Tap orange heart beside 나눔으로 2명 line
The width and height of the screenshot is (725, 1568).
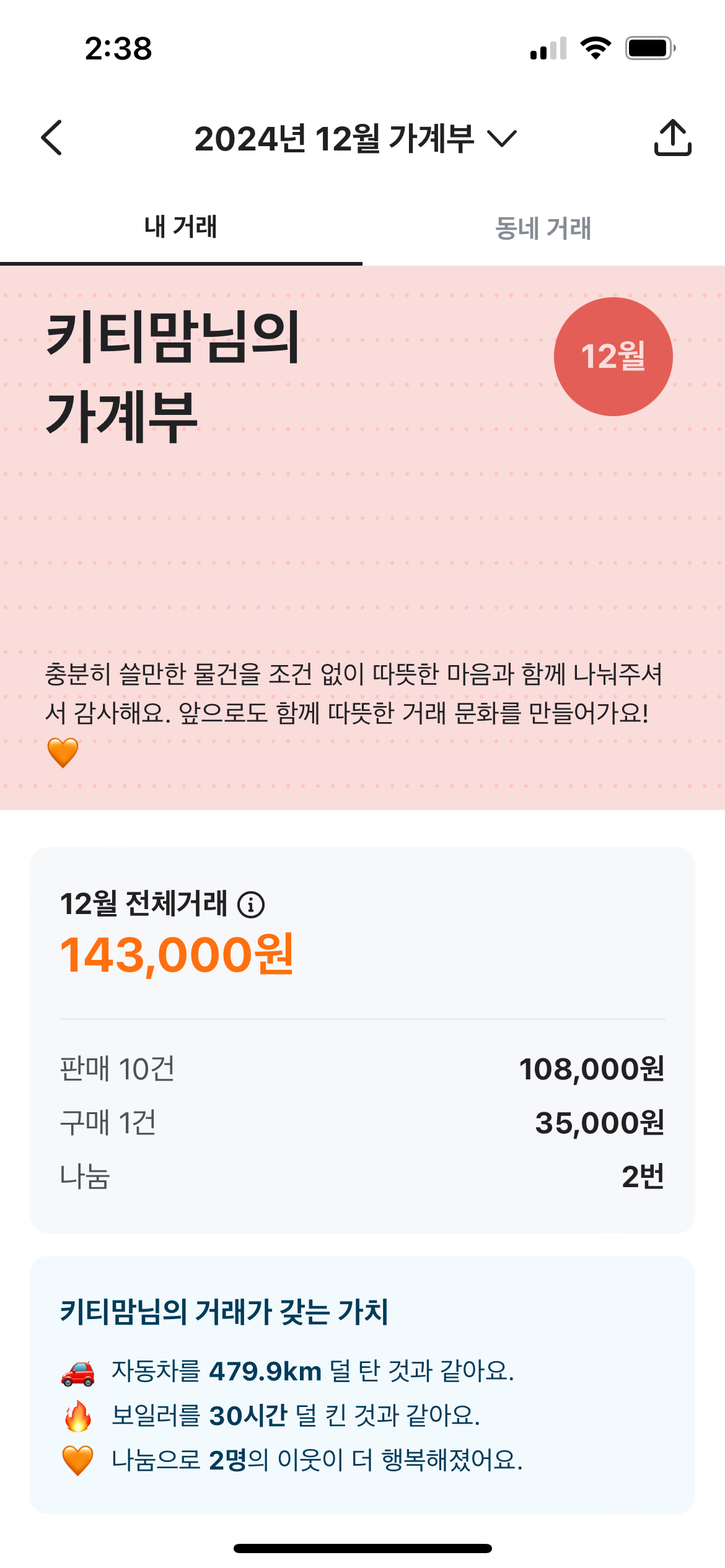(78, 1460)
